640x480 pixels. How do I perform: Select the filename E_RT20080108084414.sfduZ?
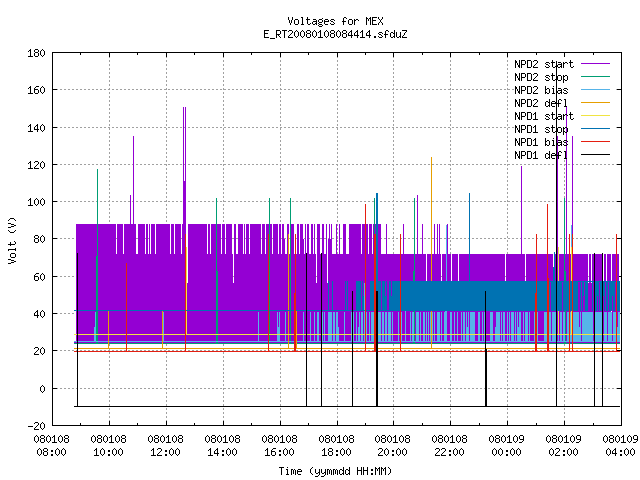point(335,34)
